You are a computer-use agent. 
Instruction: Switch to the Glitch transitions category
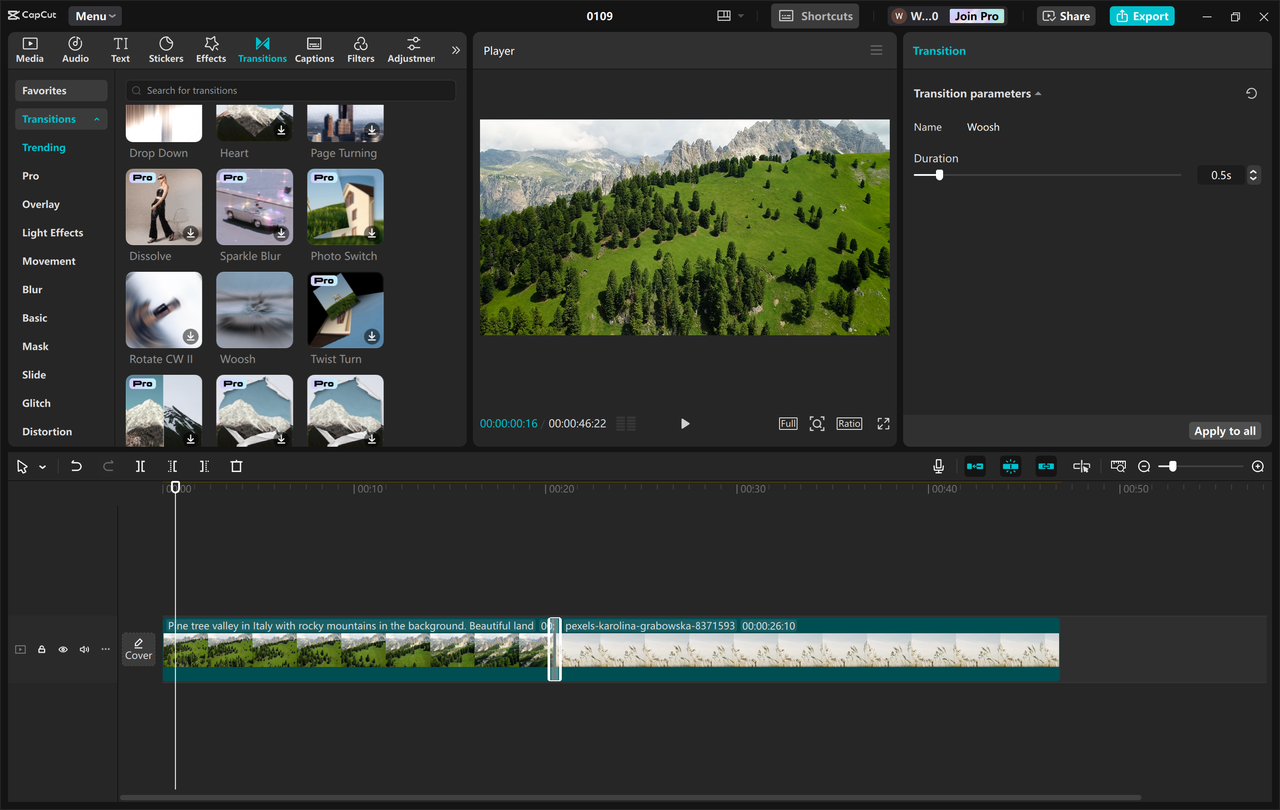click(x=35, y=402)
